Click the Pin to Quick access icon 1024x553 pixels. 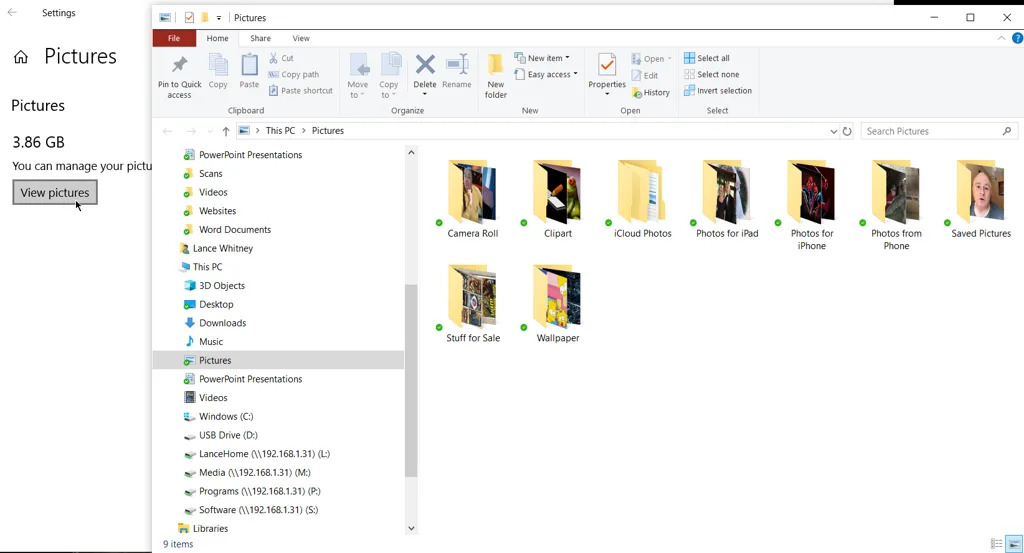(x=179, y=66)
